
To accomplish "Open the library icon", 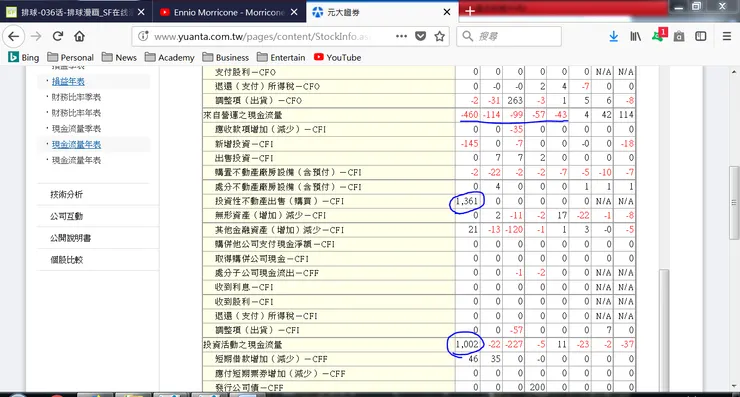I will (636, 36).
